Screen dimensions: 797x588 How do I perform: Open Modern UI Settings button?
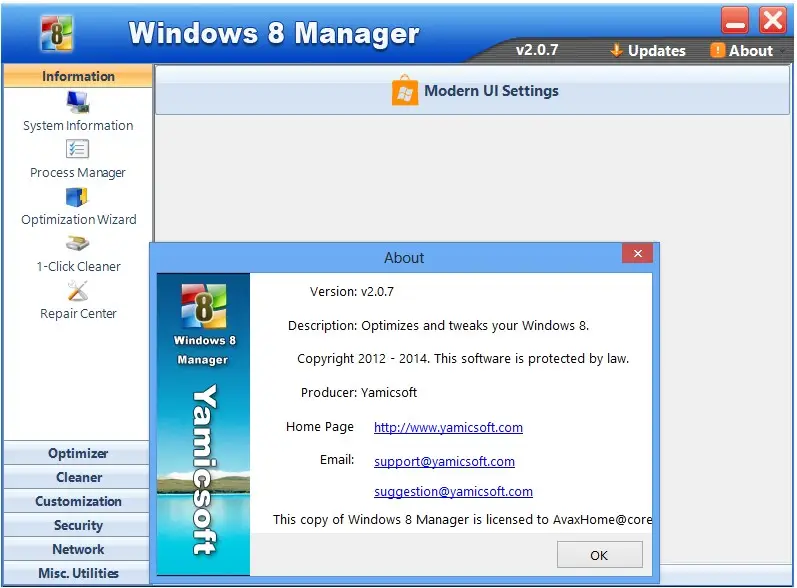coord(473,90)
